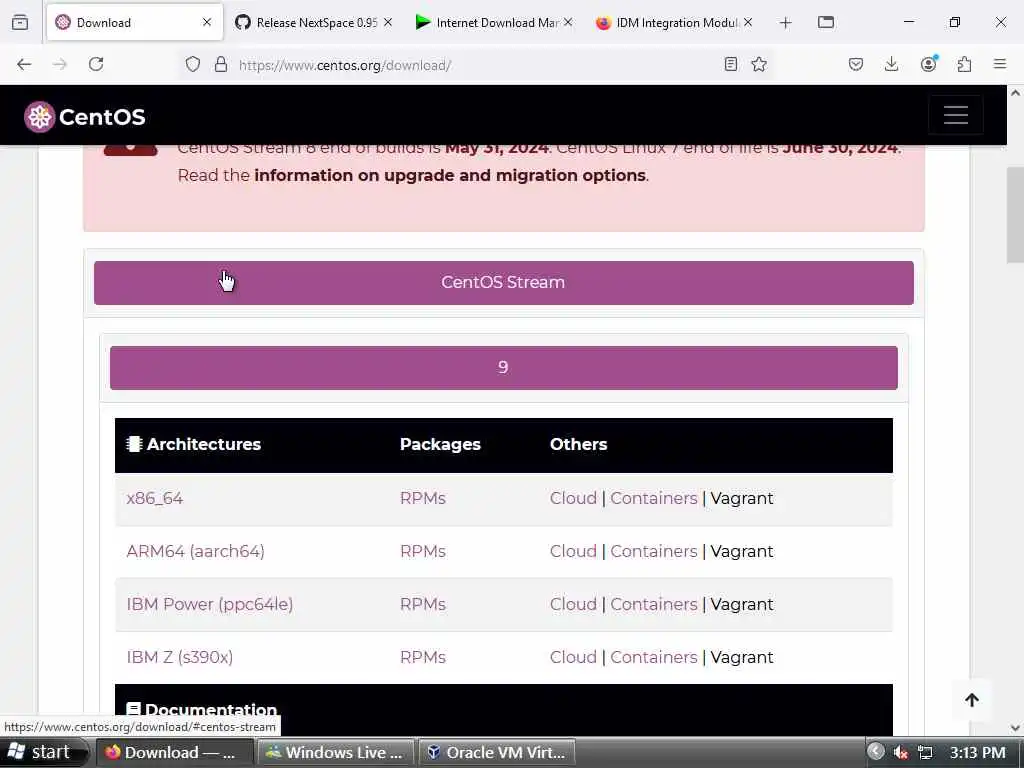Viewport: 1024px width, 768px height.
Task: Open the Pocket save icon
Action: [x=856, y=64]
